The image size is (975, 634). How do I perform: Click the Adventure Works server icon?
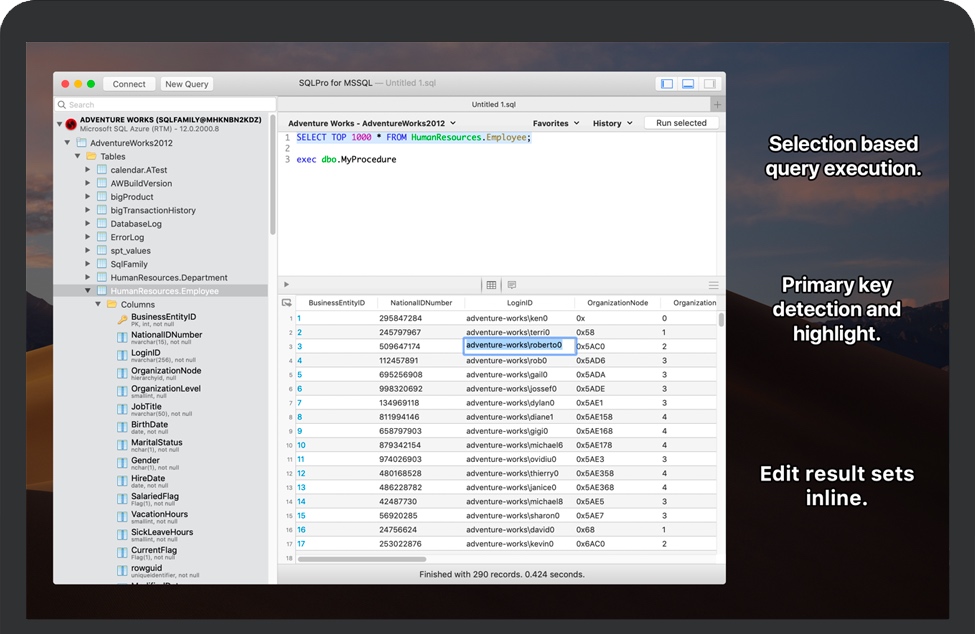[x=71, y=124]
